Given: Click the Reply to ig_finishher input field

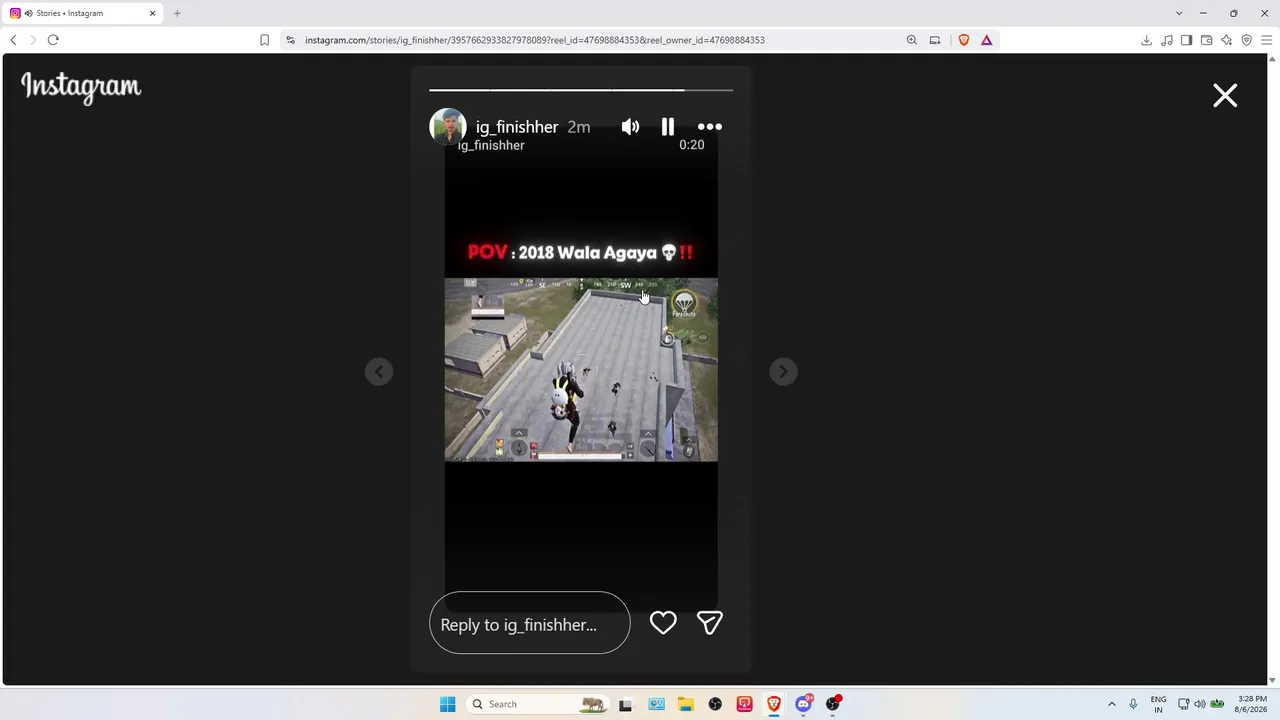Looking at the screenshot, I should 530,623.
